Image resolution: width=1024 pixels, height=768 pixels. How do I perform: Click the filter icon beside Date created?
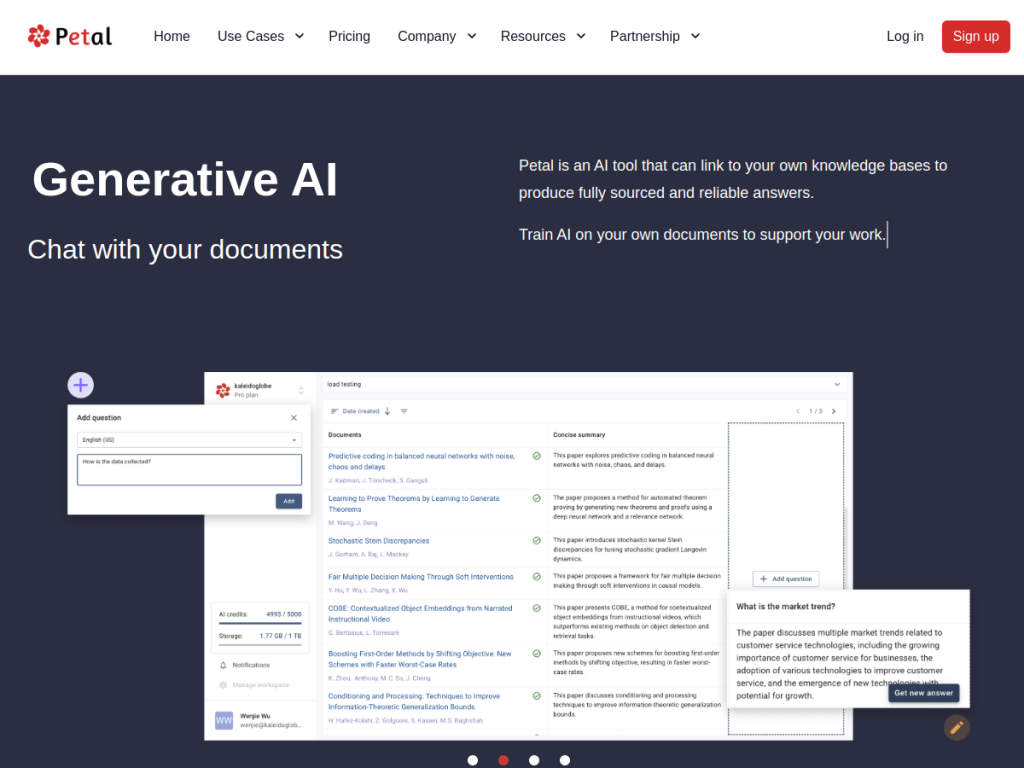404,411
